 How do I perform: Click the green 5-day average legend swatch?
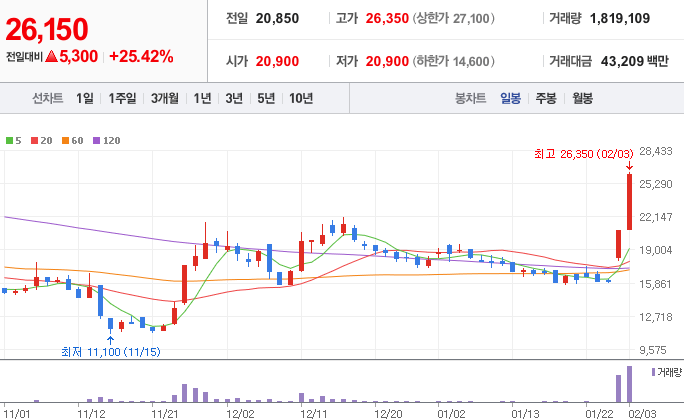tap(9, 140)
